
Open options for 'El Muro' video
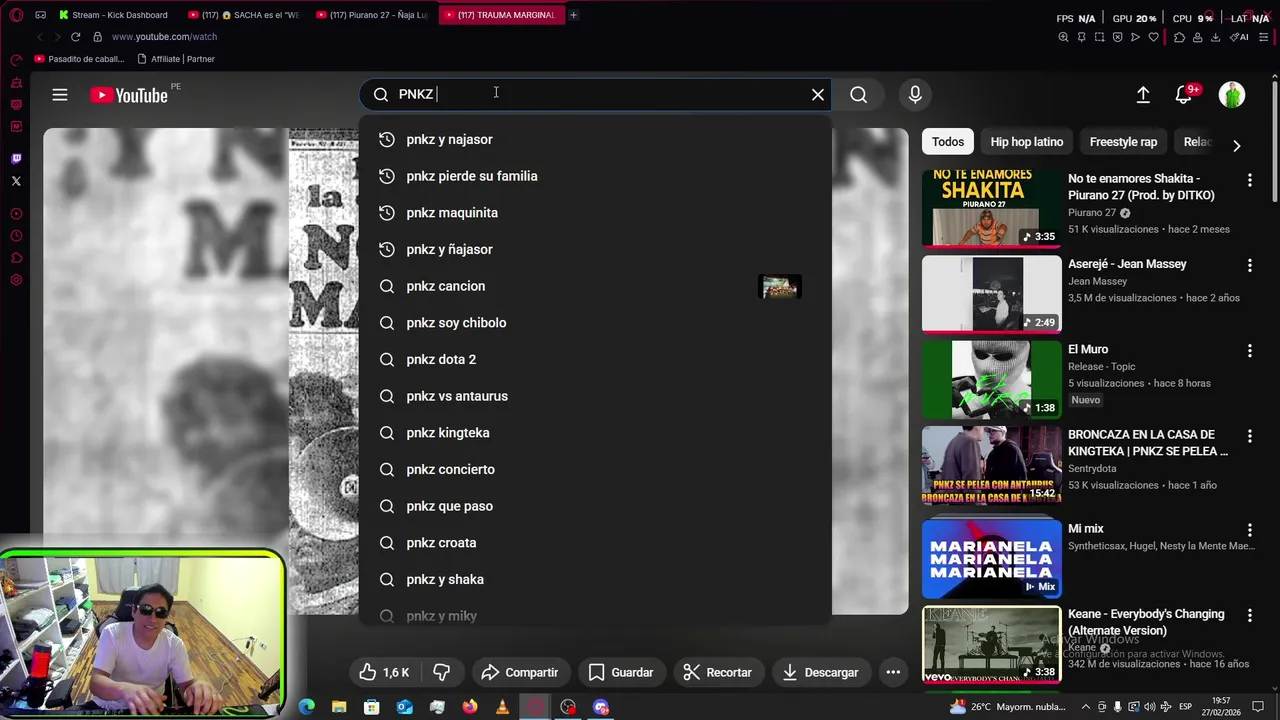pos(1249,351)
